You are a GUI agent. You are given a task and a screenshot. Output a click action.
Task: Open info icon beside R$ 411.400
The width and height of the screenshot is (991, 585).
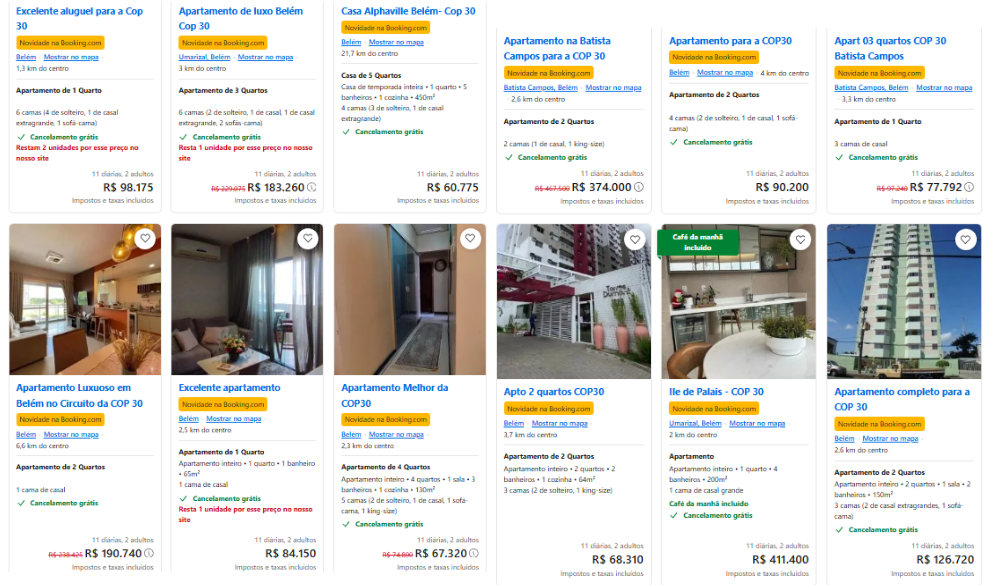coord(815,555)
